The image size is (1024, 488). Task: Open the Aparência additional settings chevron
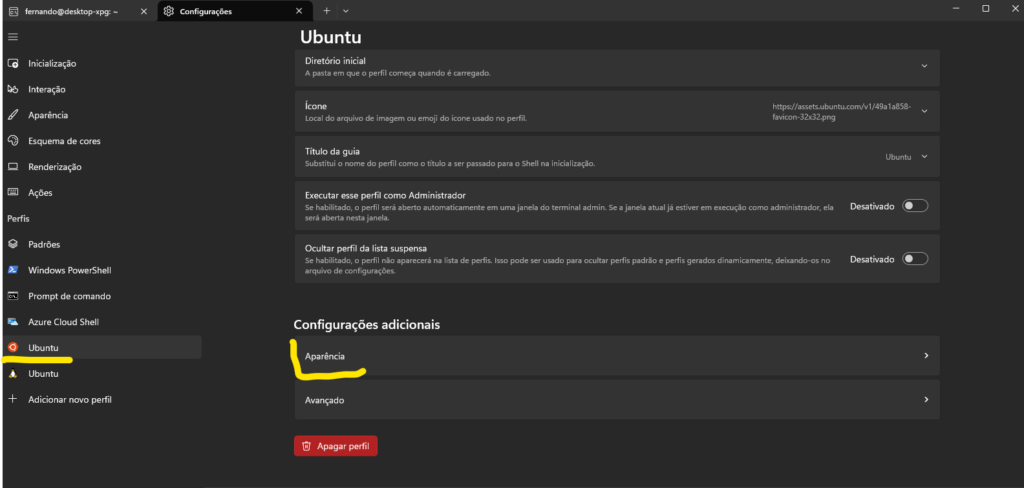[x=926, y=356]
